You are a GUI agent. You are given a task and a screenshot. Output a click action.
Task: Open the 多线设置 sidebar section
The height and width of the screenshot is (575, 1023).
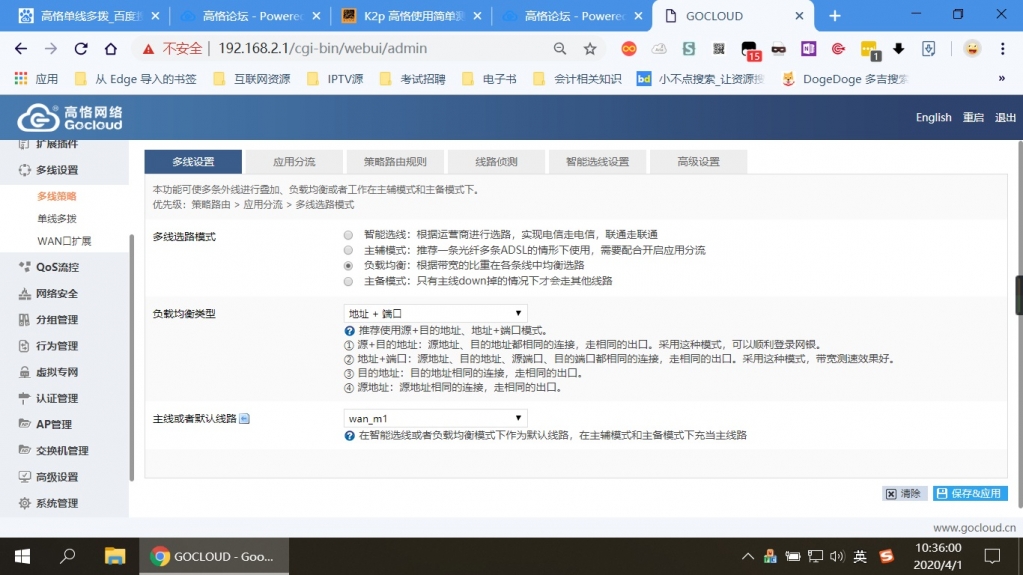pyautogui.click(x=57, y=170)
